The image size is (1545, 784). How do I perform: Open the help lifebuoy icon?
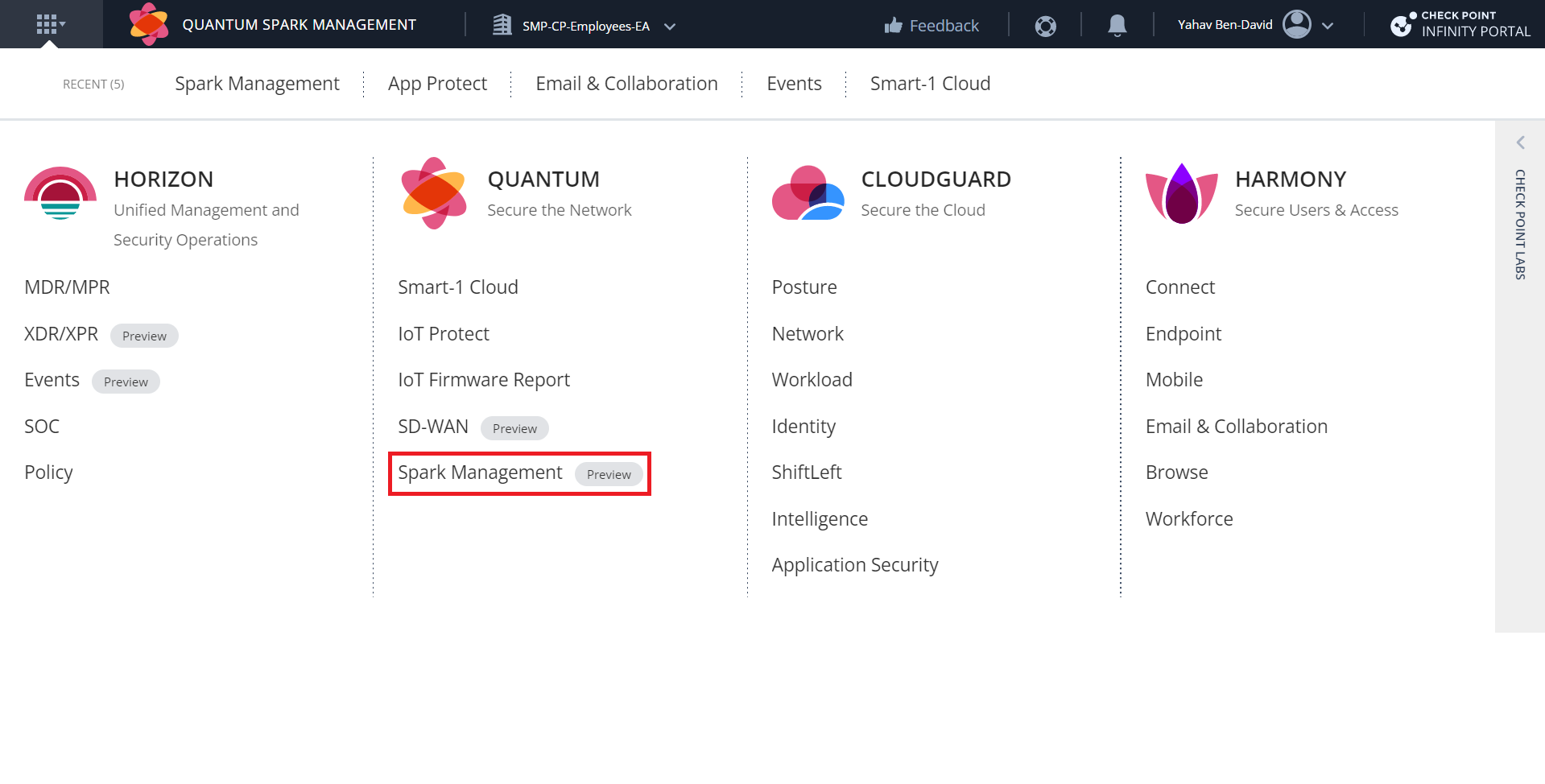coord(1045,26)
